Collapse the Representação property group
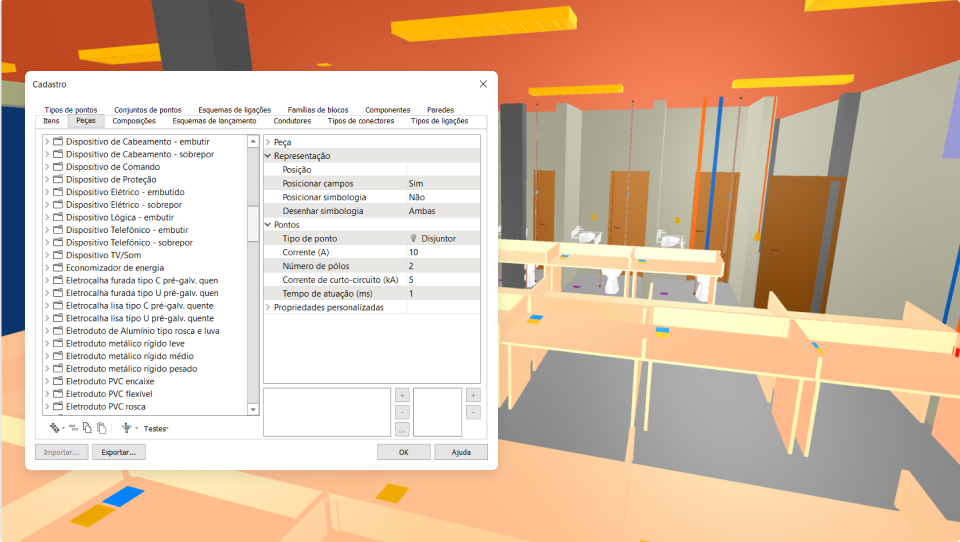 point(268,156)
